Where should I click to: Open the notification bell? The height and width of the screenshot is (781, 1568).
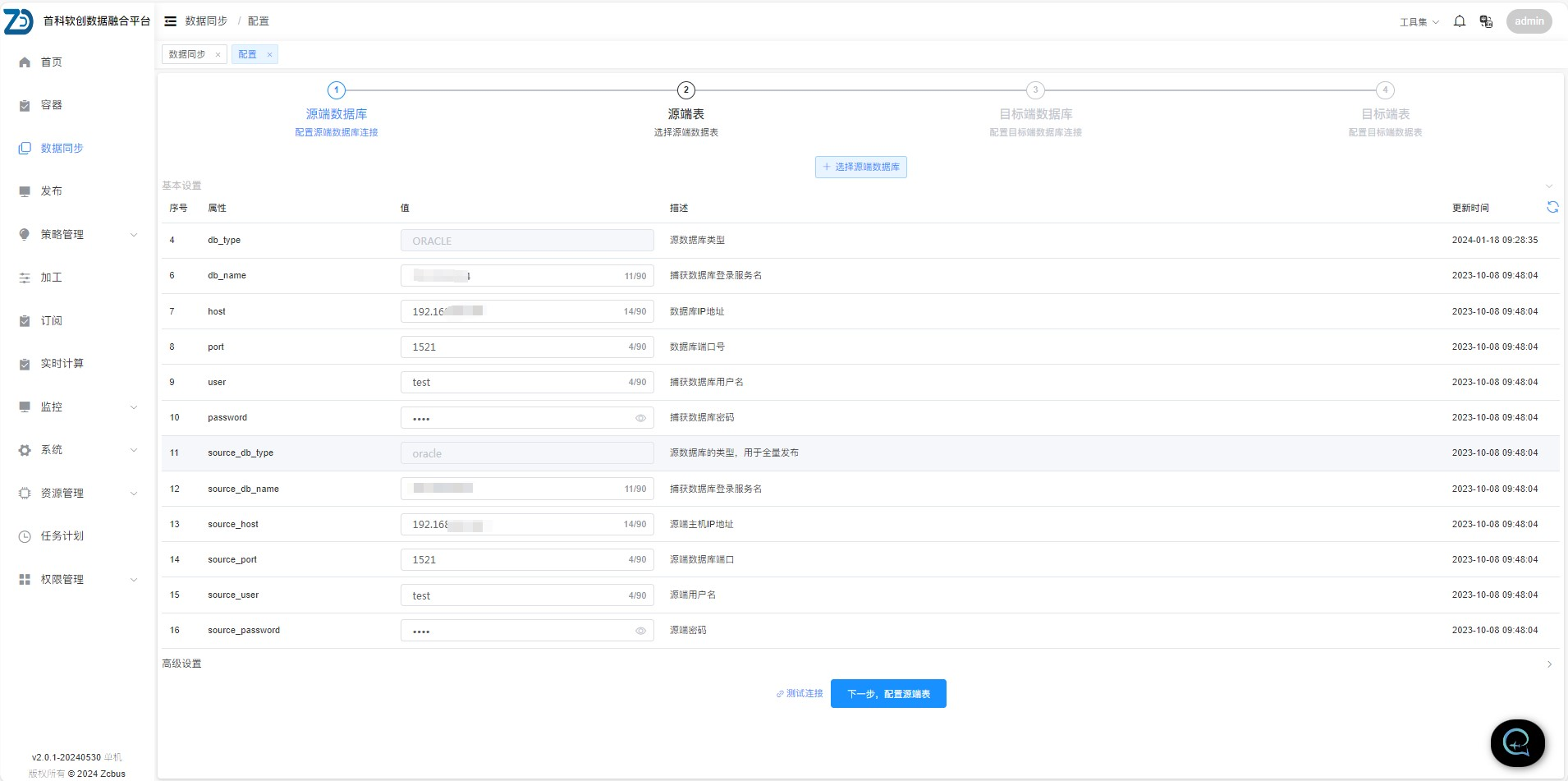click(1460, 21)
